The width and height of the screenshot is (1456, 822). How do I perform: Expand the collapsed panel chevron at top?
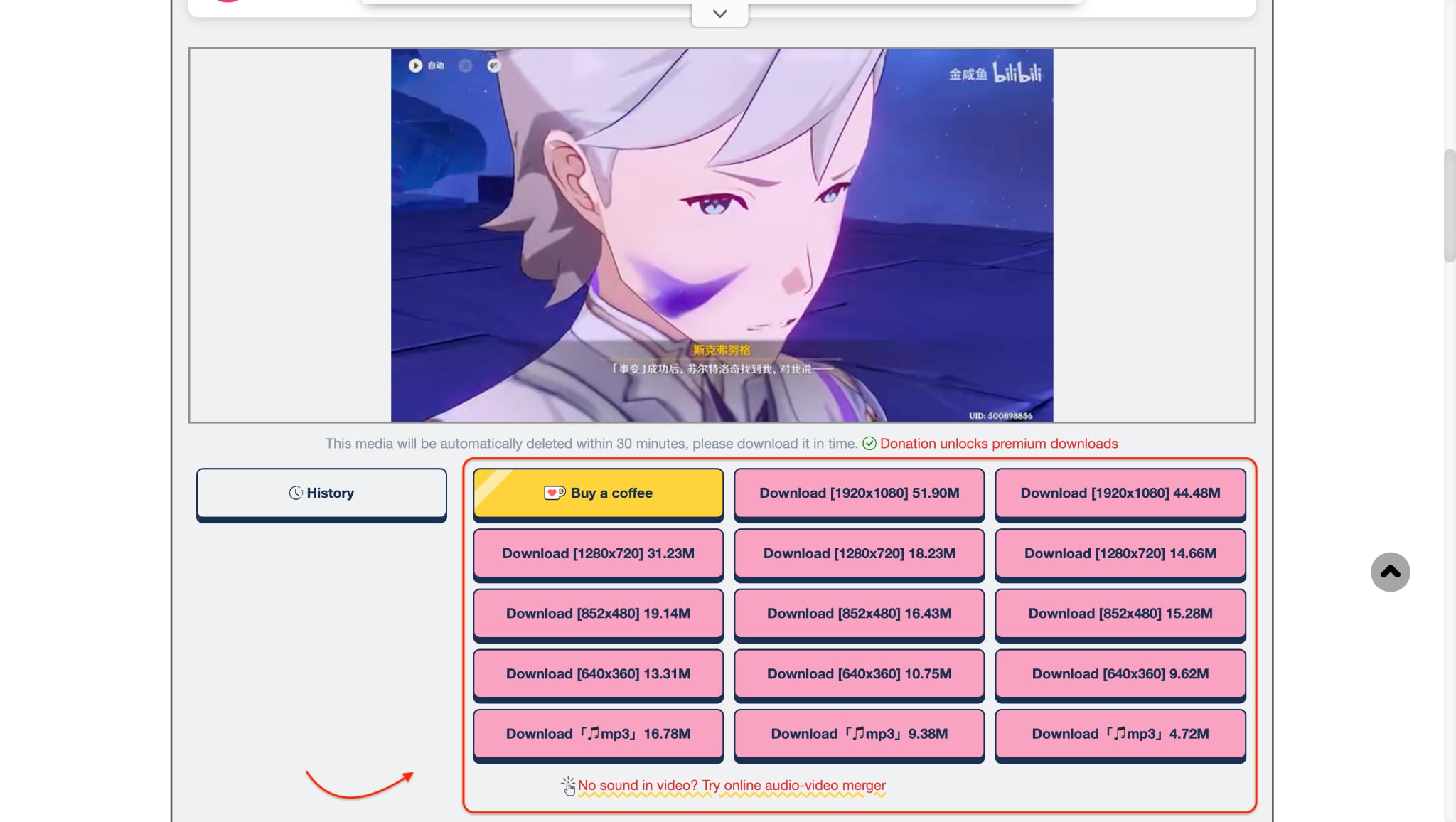(x=719, y=14)
